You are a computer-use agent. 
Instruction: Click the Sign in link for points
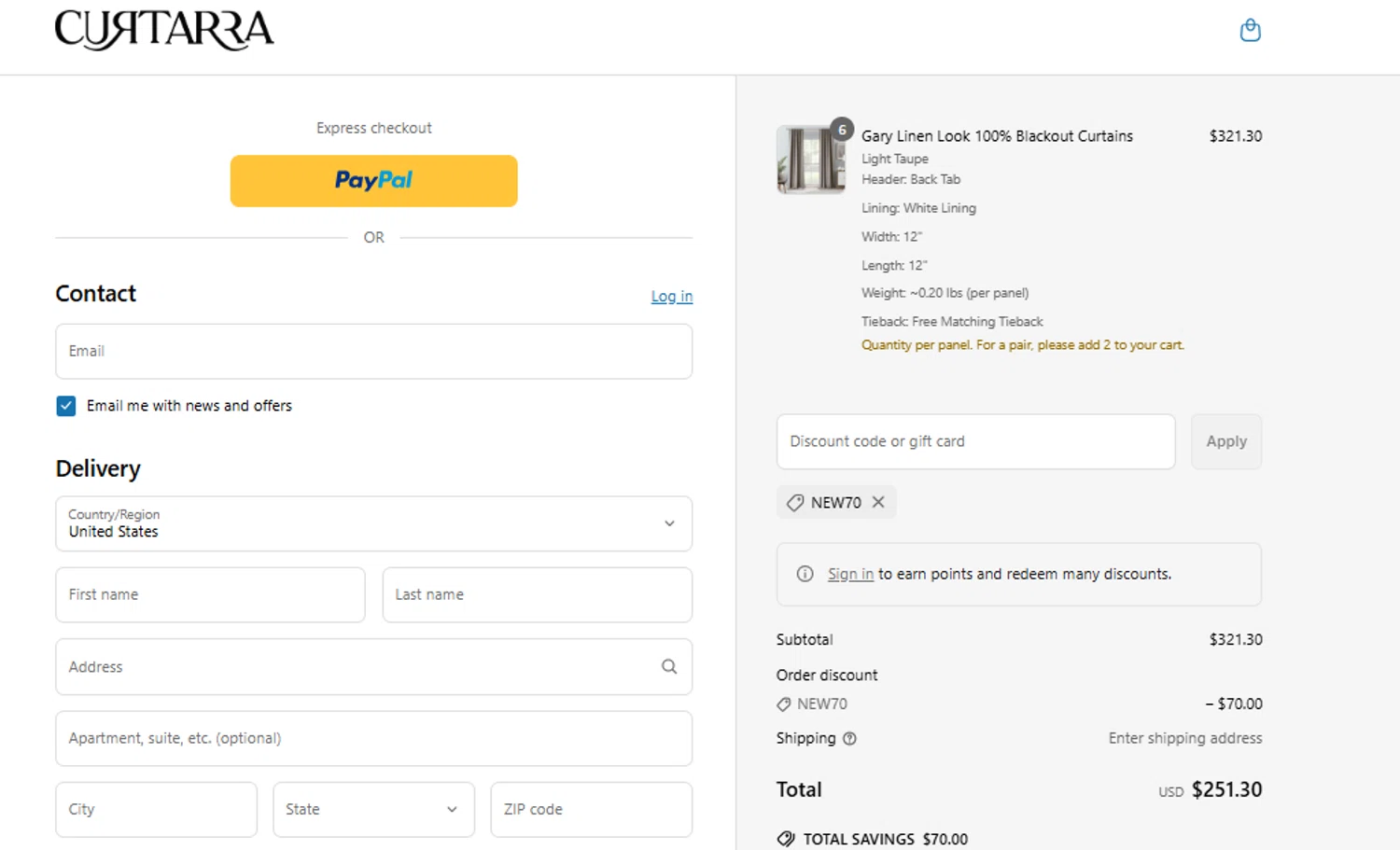850,574
